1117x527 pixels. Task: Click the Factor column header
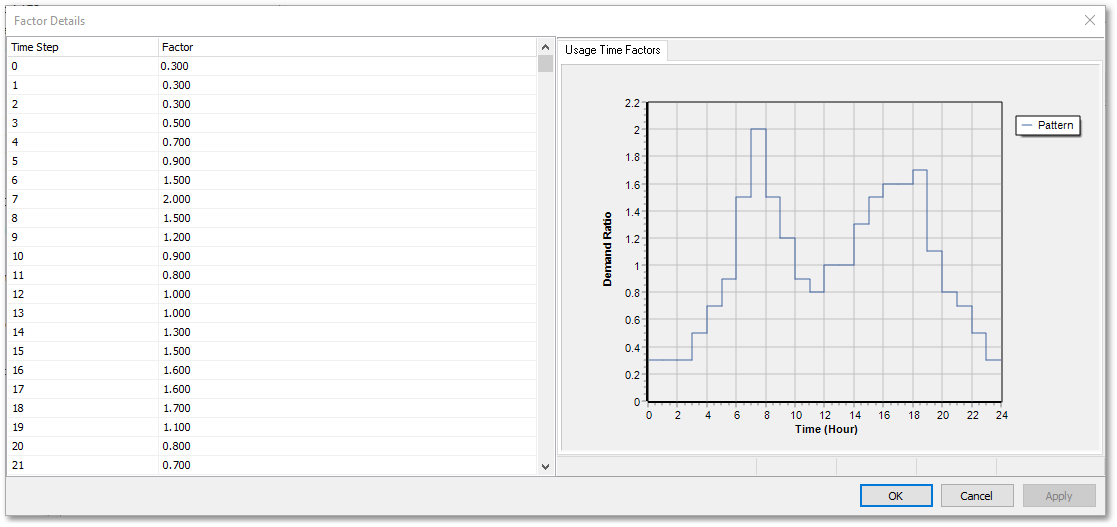coord(347,47)
